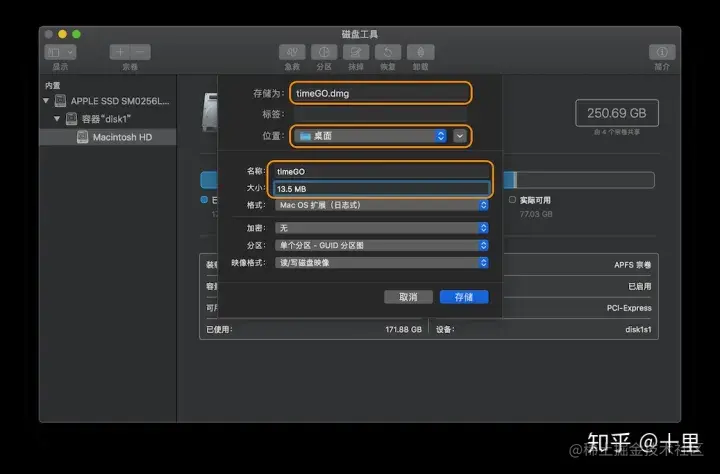
Task: Click the 存储为 filename field
Action: point(381,93)
